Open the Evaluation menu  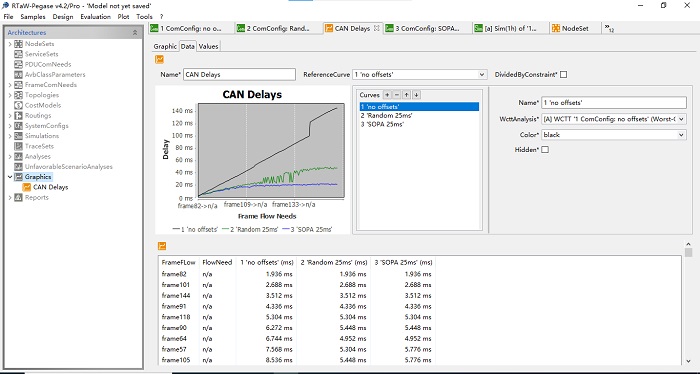coord(96,17)
